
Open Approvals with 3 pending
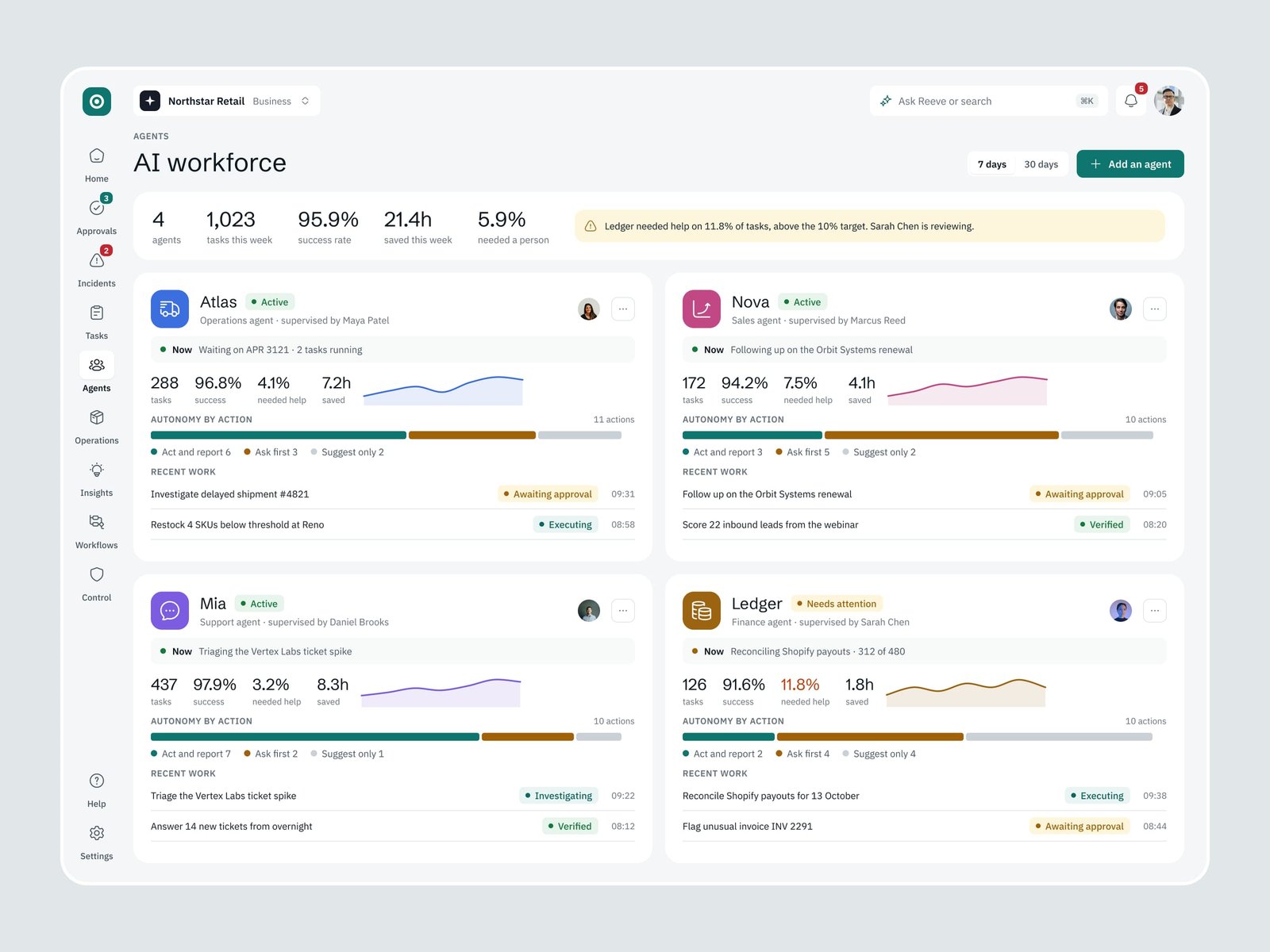tap(97, 216)
